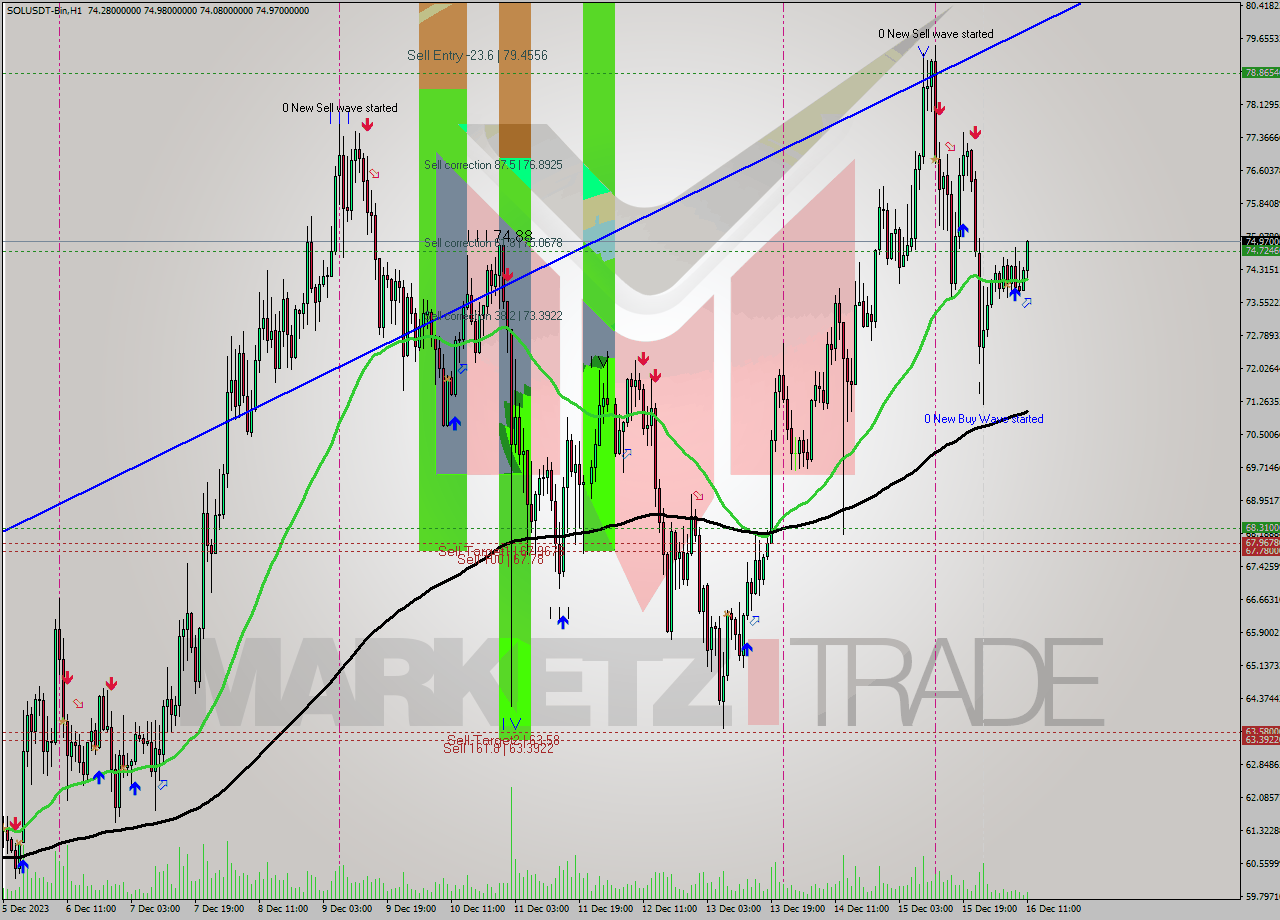Click the 73.5522 price axis value
This screenshot has width=1280, height=920.
pyautogui.click(x=1261, y=302)
